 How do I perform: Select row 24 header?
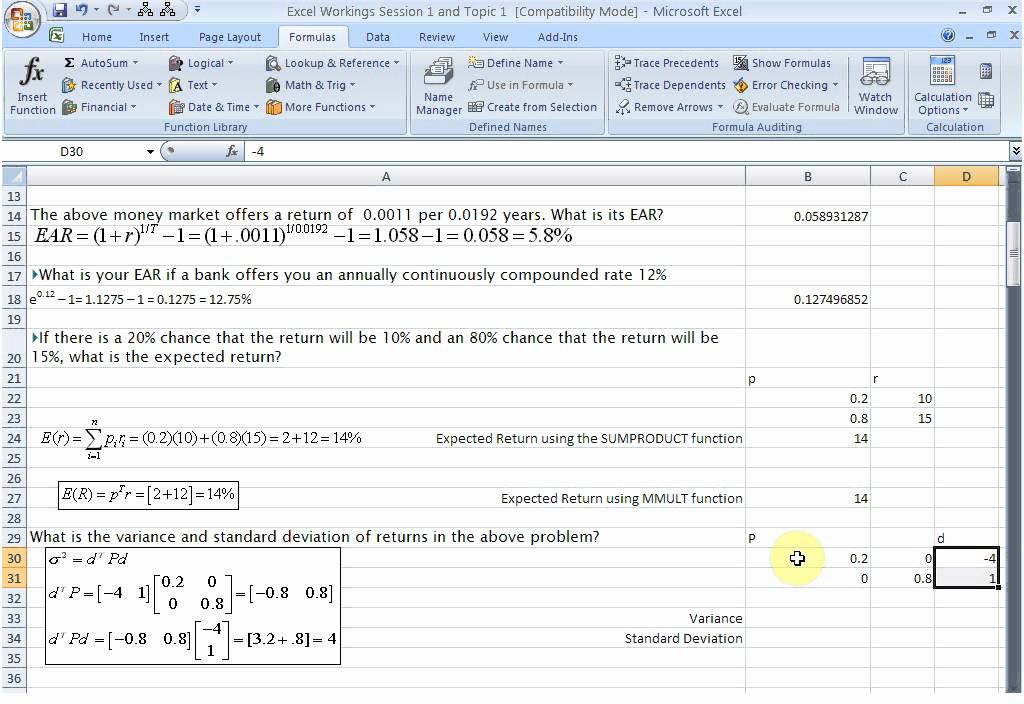coord(14,438)
